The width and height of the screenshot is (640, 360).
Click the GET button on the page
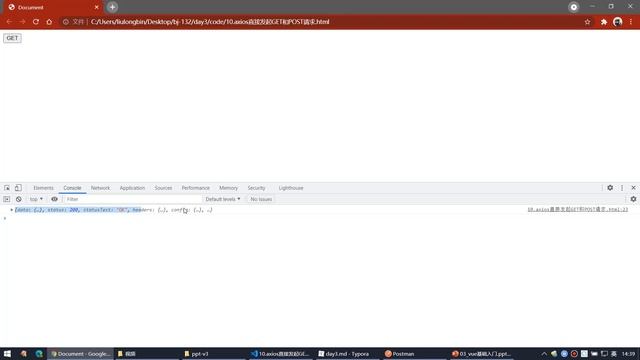point(12,38)
